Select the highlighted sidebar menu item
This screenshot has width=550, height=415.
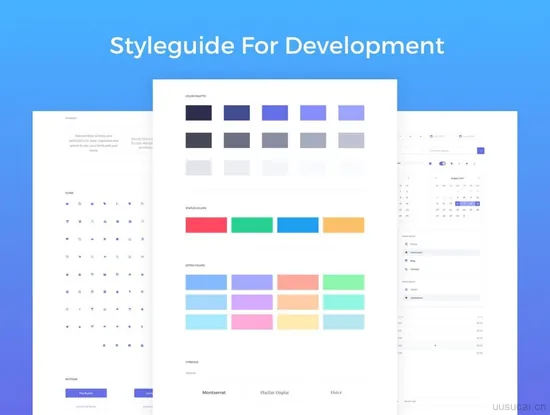click(x=441, y=252)
